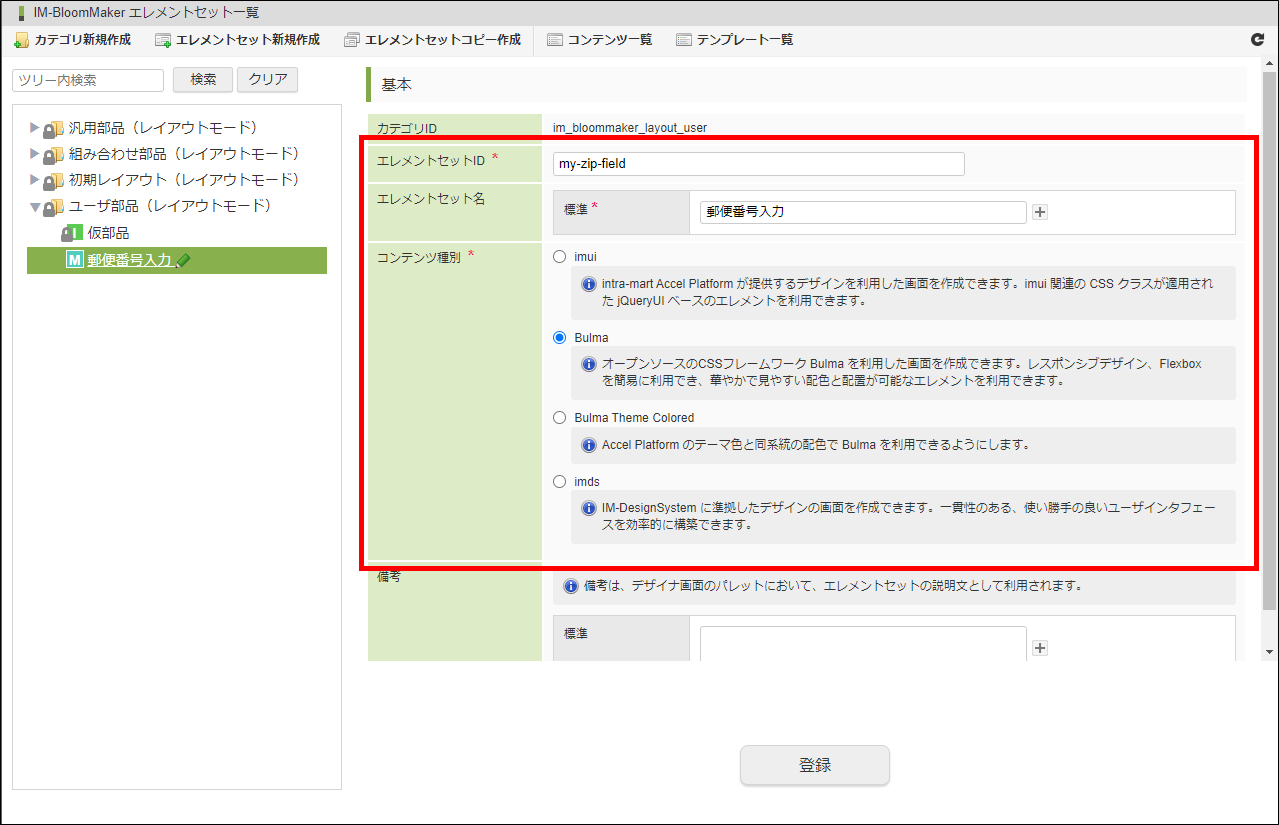Click 汎用部品 locked folder icon
Screen dimensions: 1279x825
click(x=53, y=129)
